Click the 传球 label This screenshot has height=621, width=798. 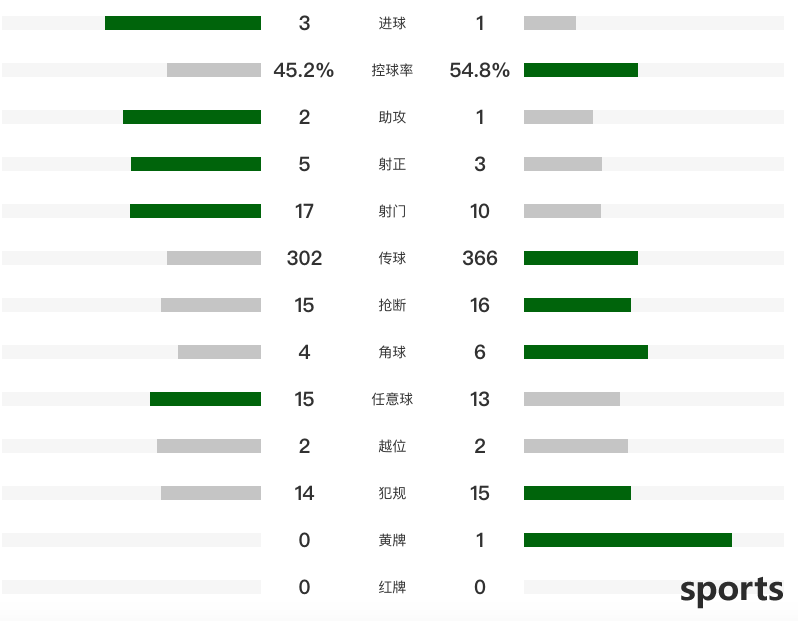pyautogui.click(x=392, y=258)
